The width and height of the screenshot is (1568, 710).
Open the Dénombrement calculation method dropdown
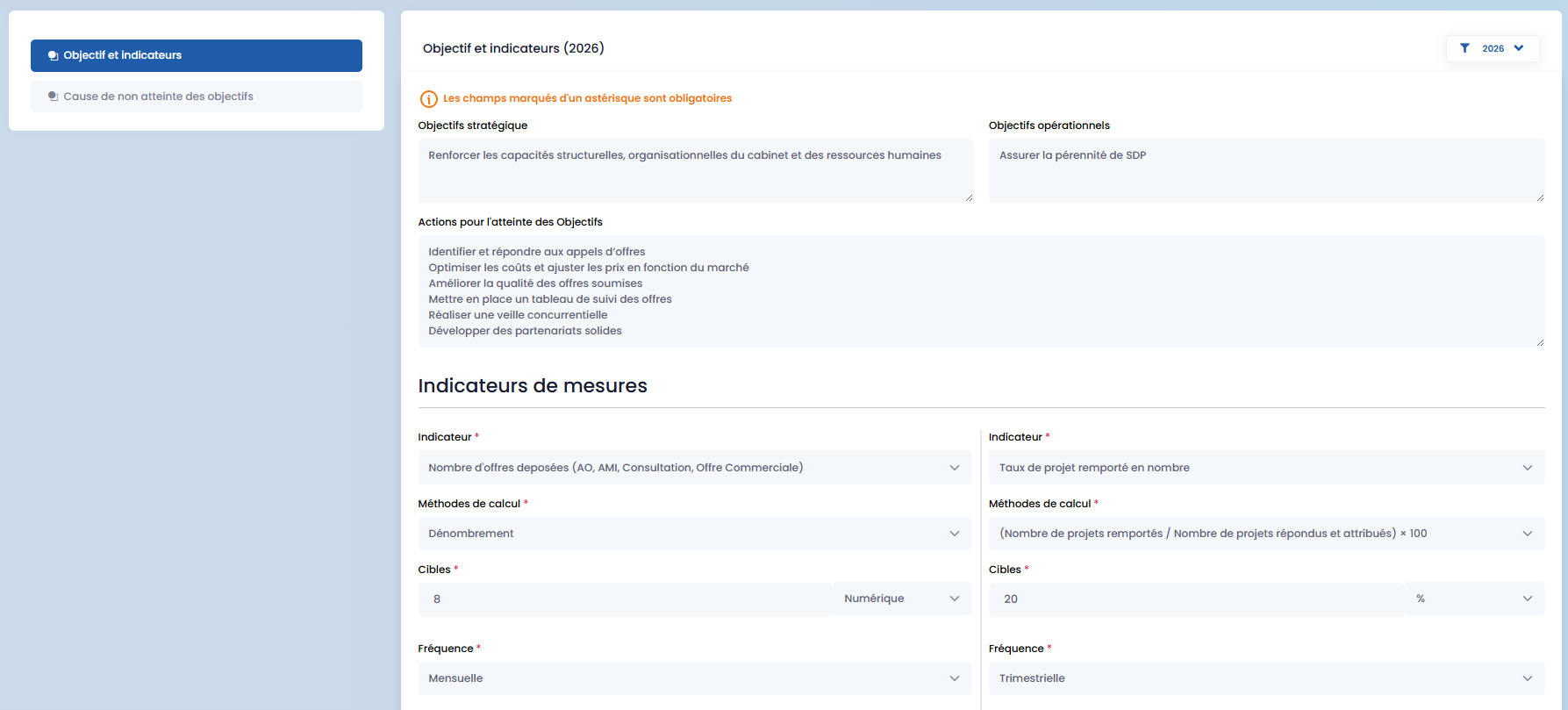694,534
